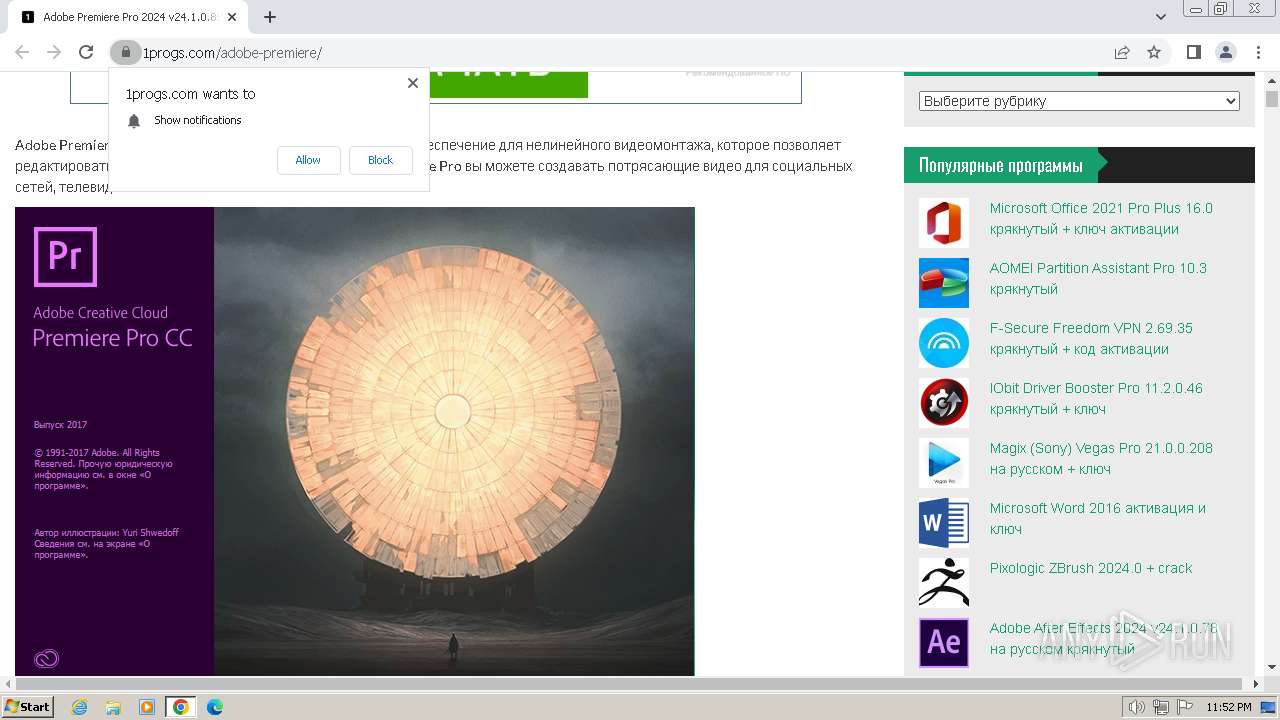Block notifications from 1progs.com
Screen dimensions: 1280x720
tap(380, 160)
